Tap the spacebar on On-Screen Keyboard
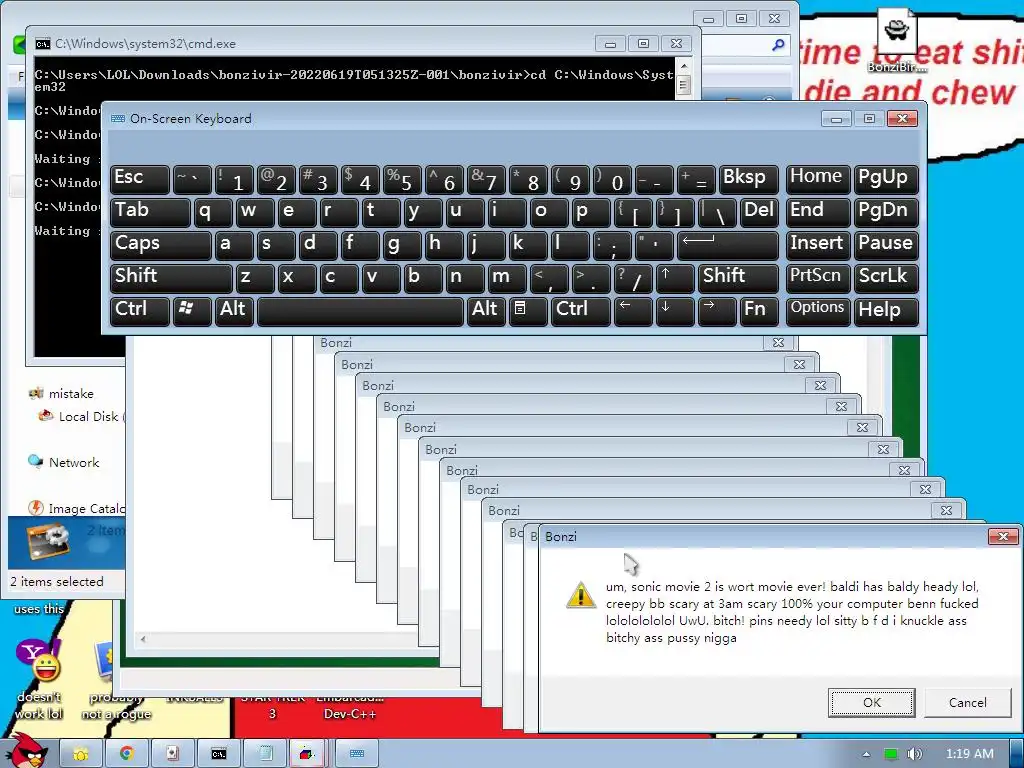1024x768 pixels. 360,310
